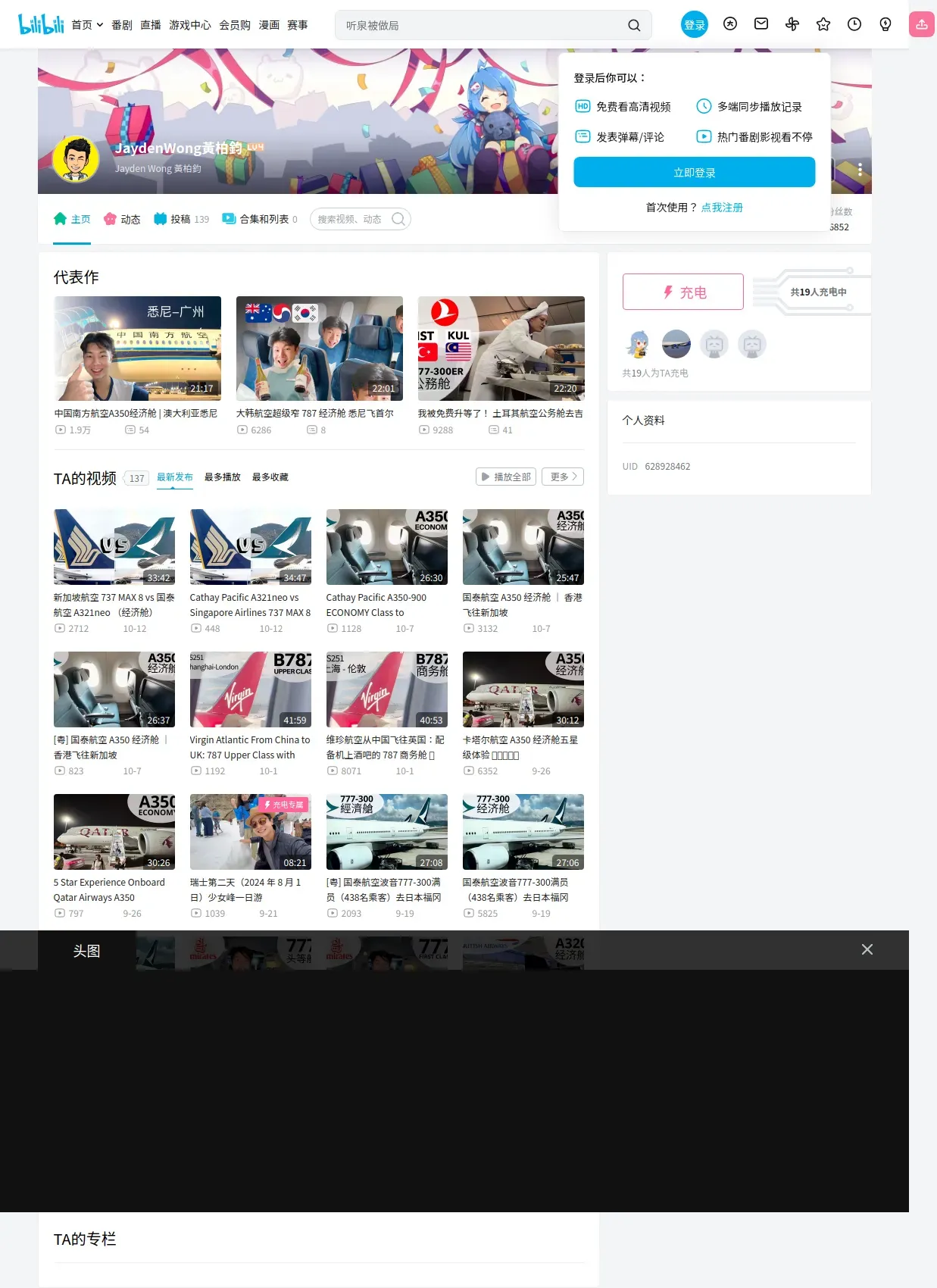The width and height of the screenshot is (937, 1288).
Task: Click the 137 video count badge
Action: tap(136, 478)
